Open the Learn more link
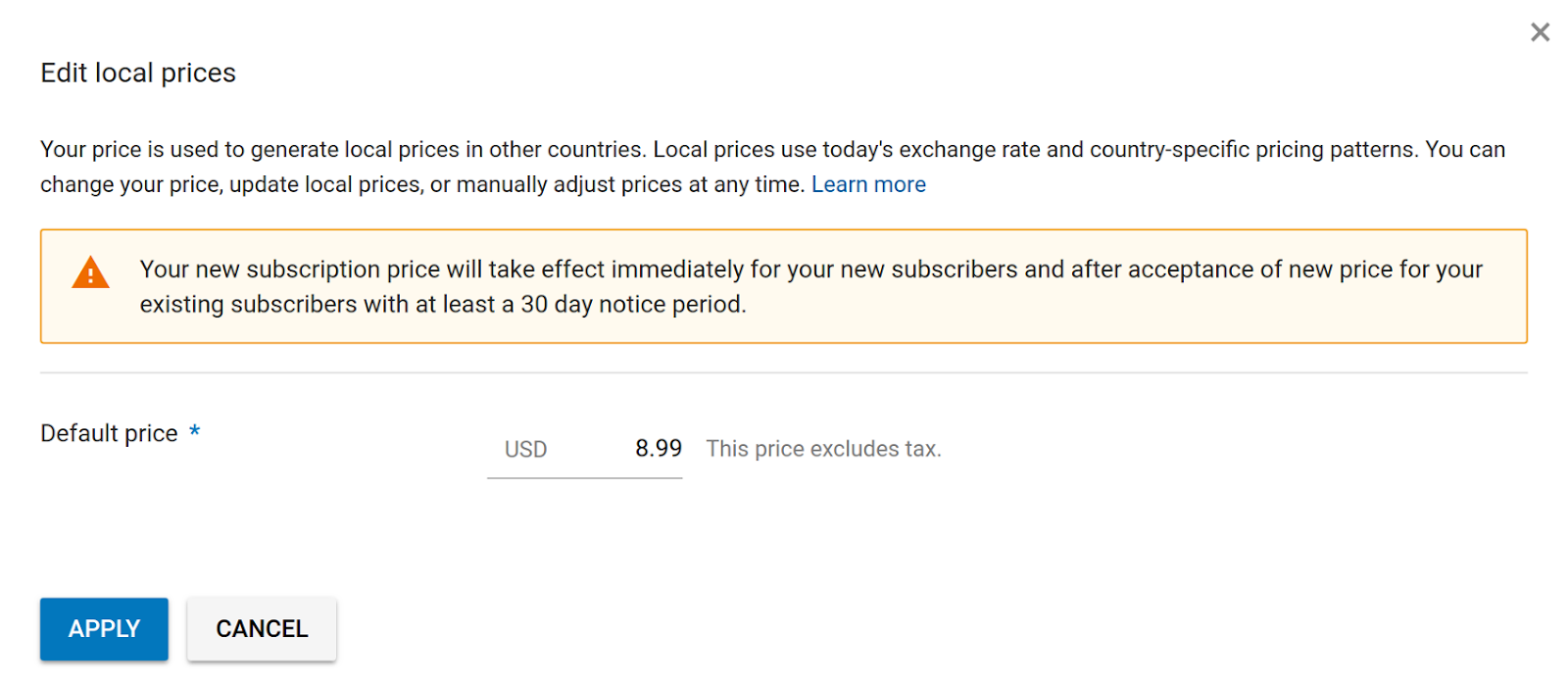Viewport: 1568px width, 685px height. [868, 184]
